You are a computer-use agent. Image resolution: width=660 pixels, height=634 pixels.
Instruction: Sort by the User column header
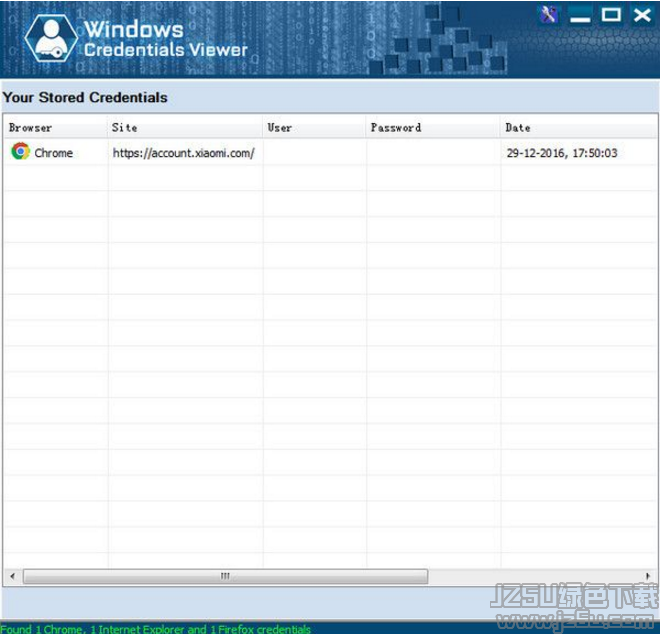pos(314,128)
